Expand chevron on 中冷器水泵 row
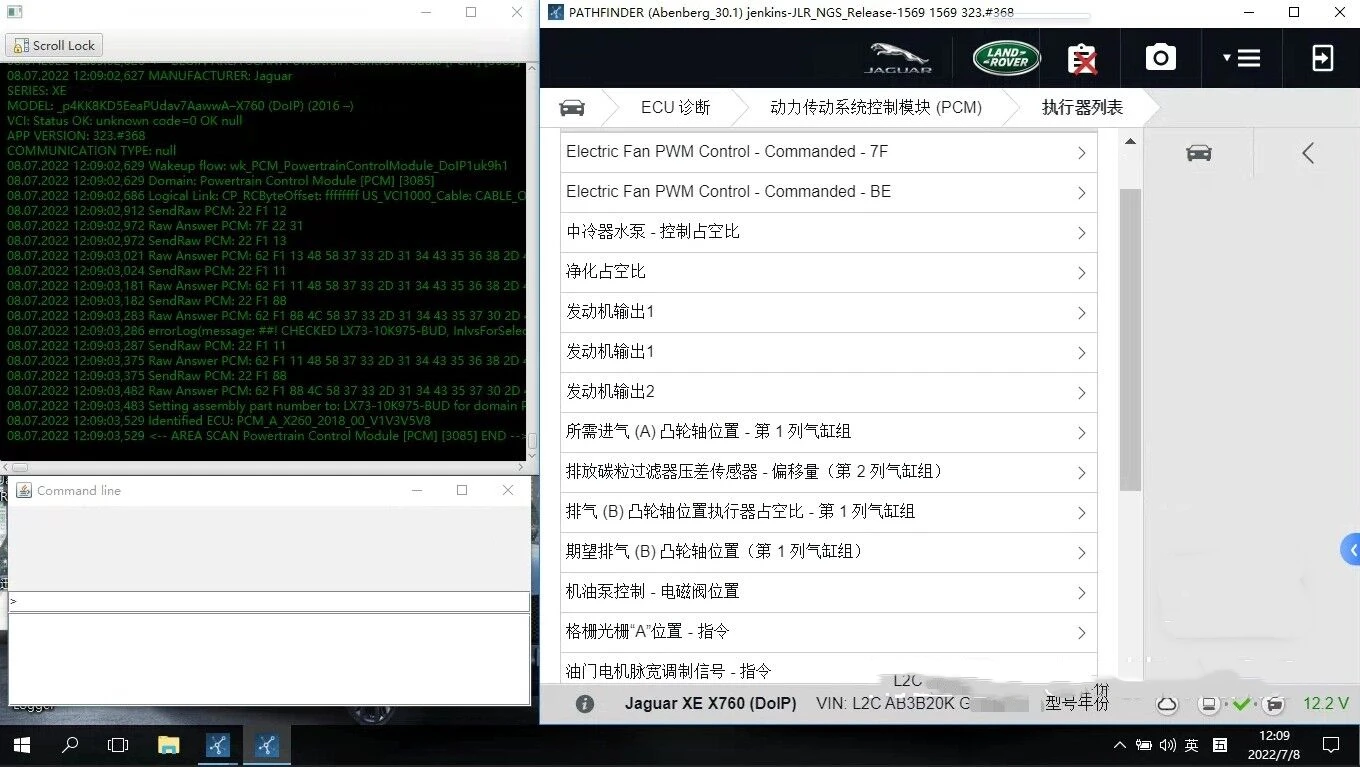 point(1081,233)
